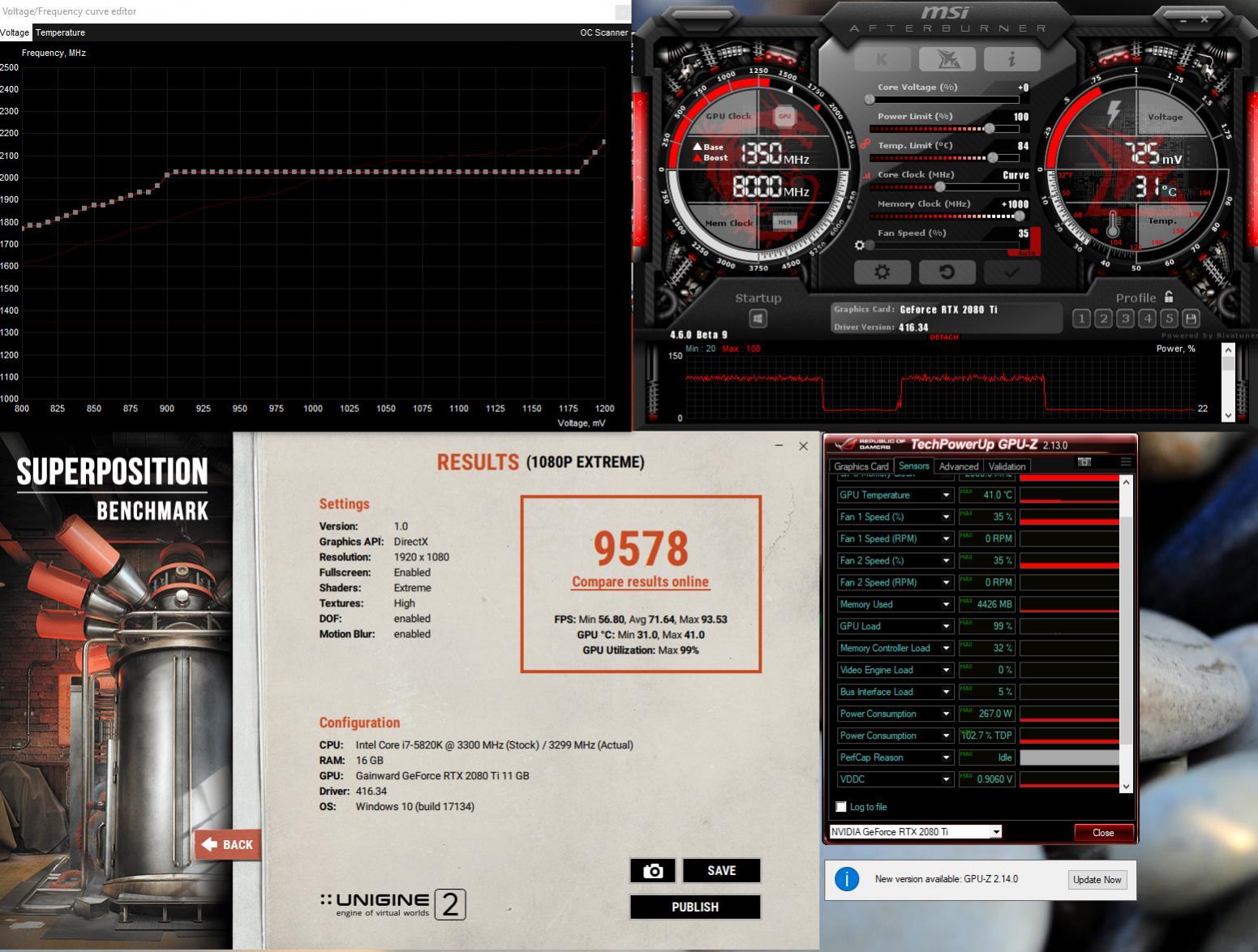Toggle fan speed Auto mode

coord(1025,253)
